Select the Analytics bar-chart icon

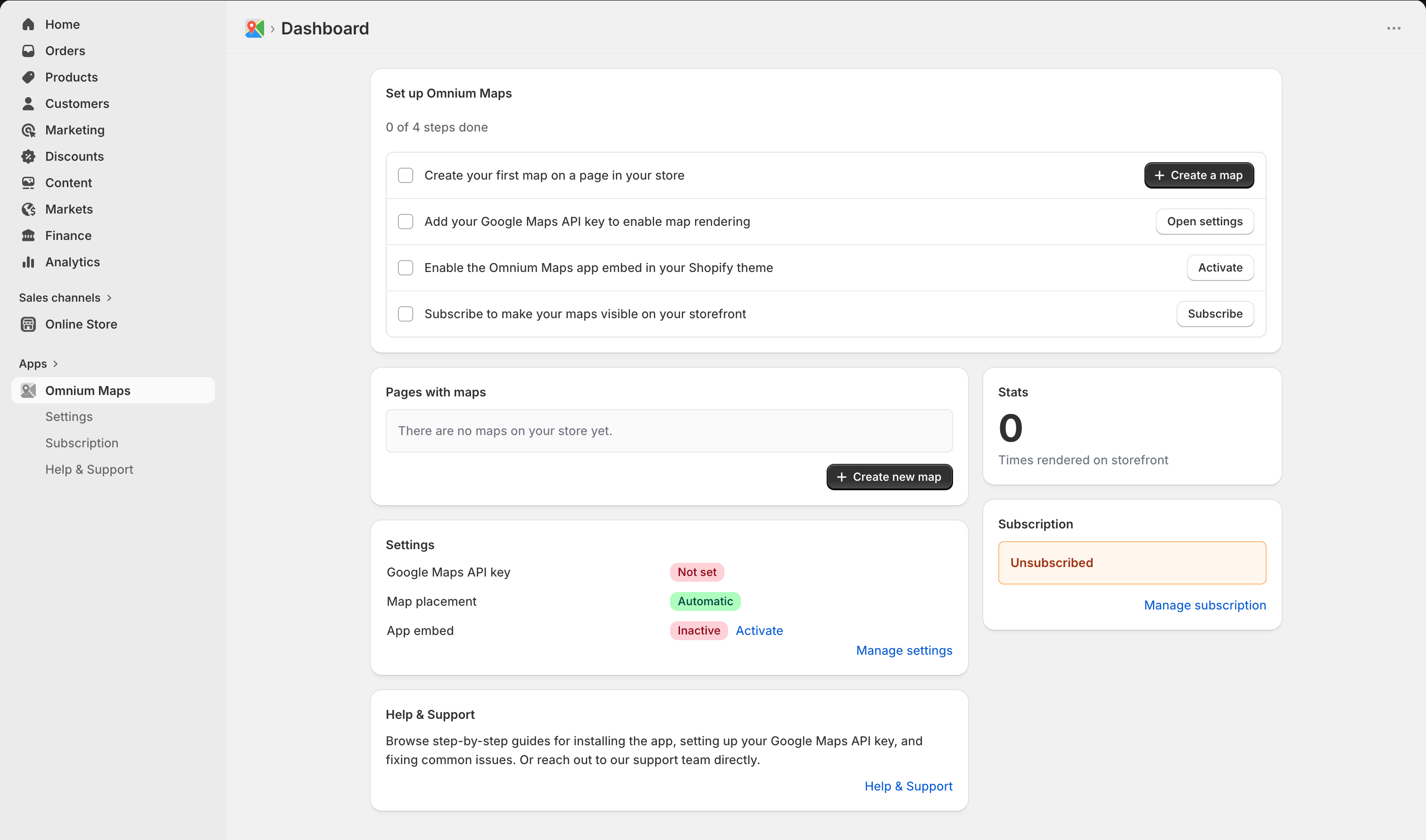28,262
